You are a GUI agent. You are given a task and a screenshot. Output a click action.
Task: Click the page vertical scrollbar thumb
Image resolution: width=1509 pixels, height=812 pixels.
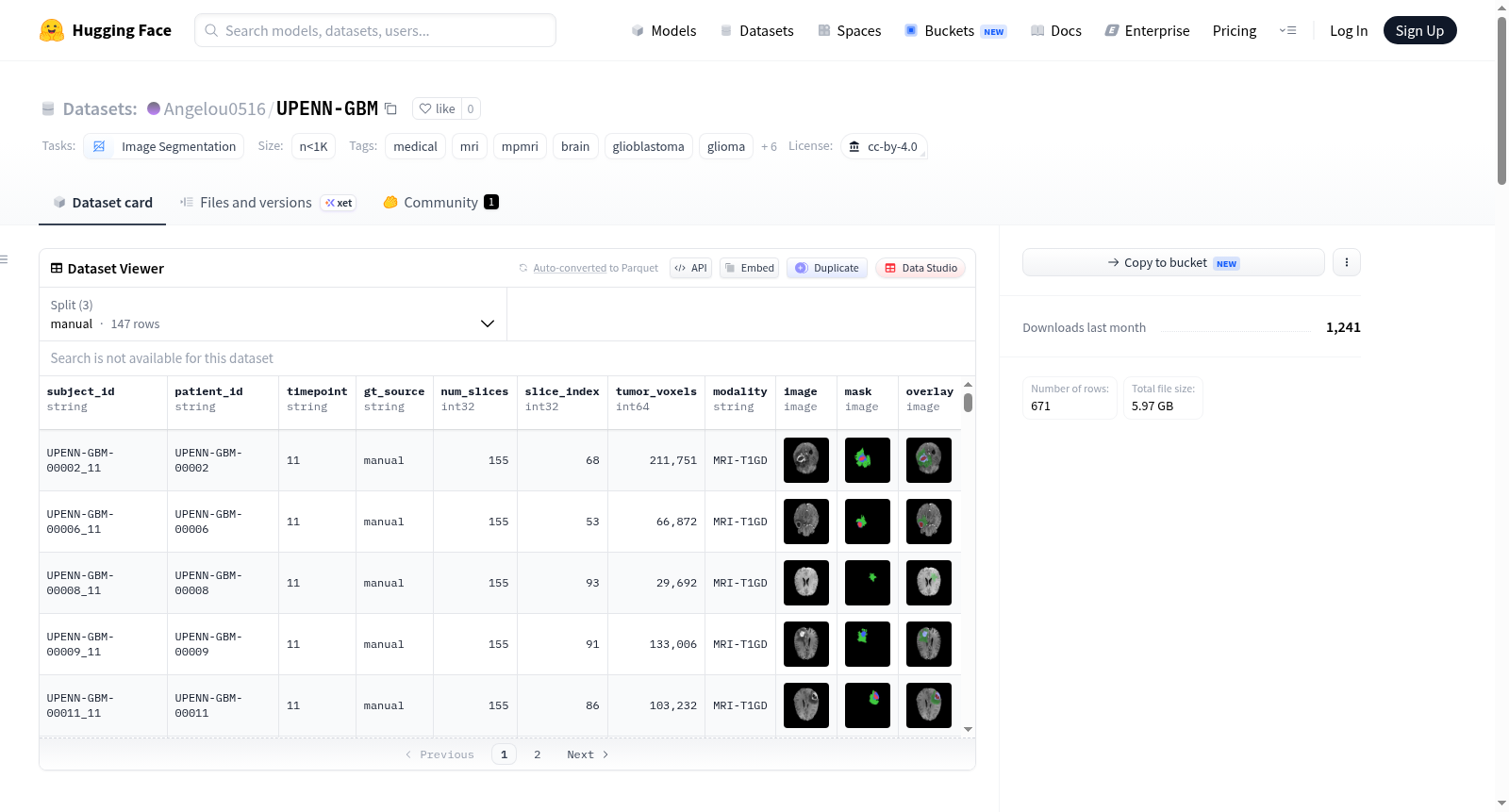click(1501, 101)
